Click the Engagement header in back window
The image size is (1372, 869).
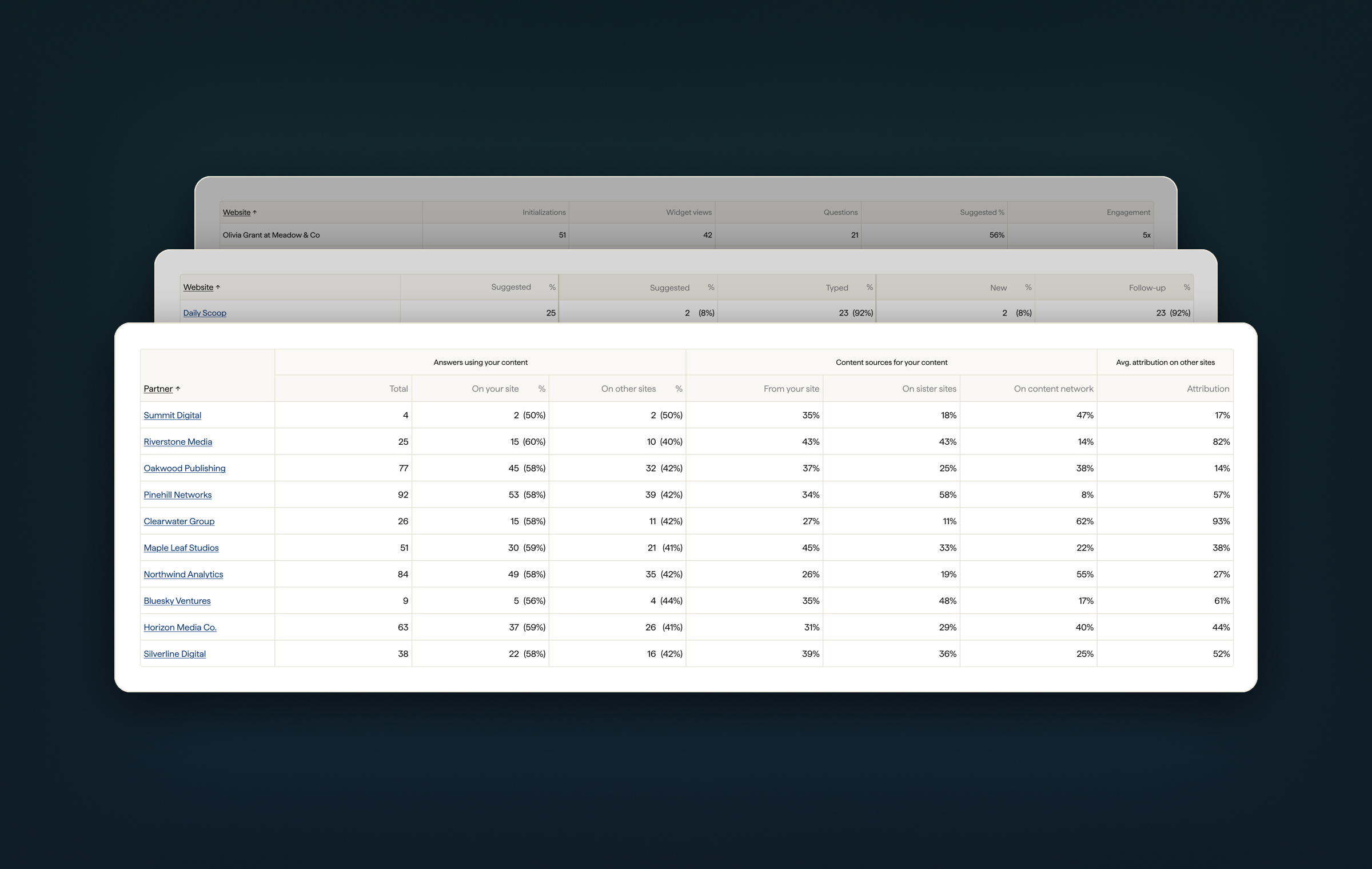point(1128,212)
